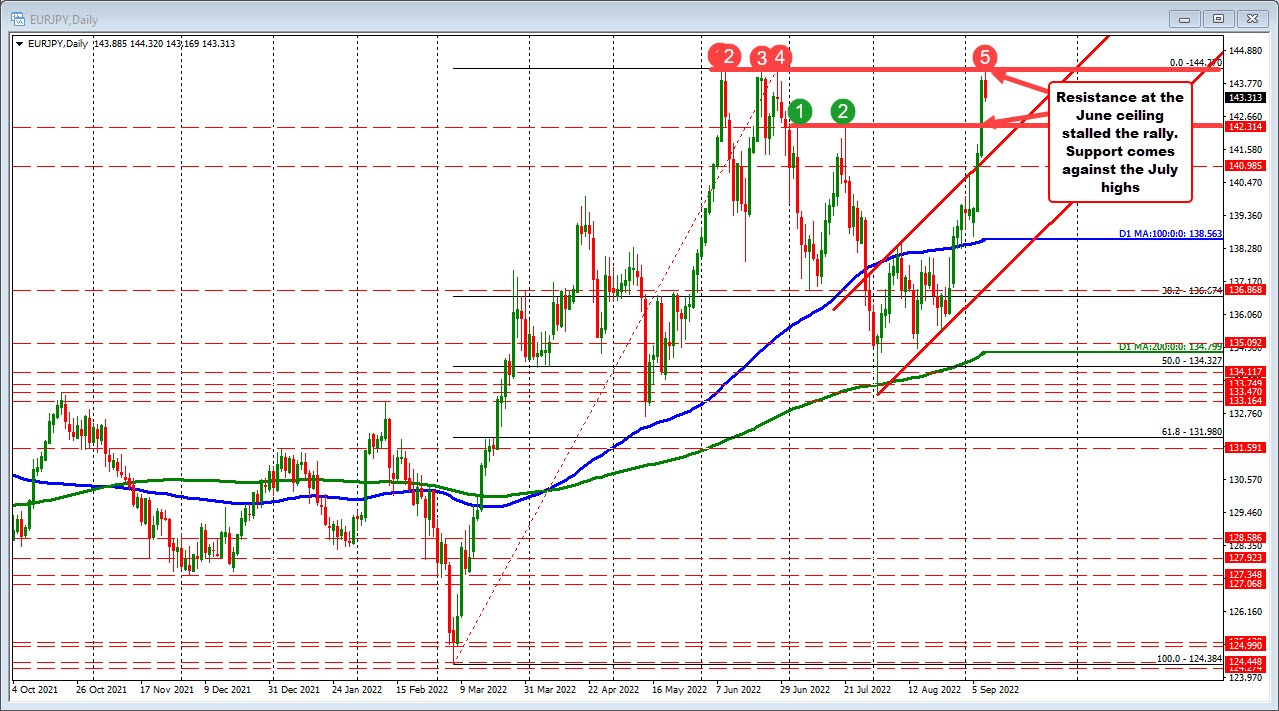Click the green circle marker numbered 1
Viewport: 1279px width, 711px height.
pyautogui.click(x=799, y=111)
